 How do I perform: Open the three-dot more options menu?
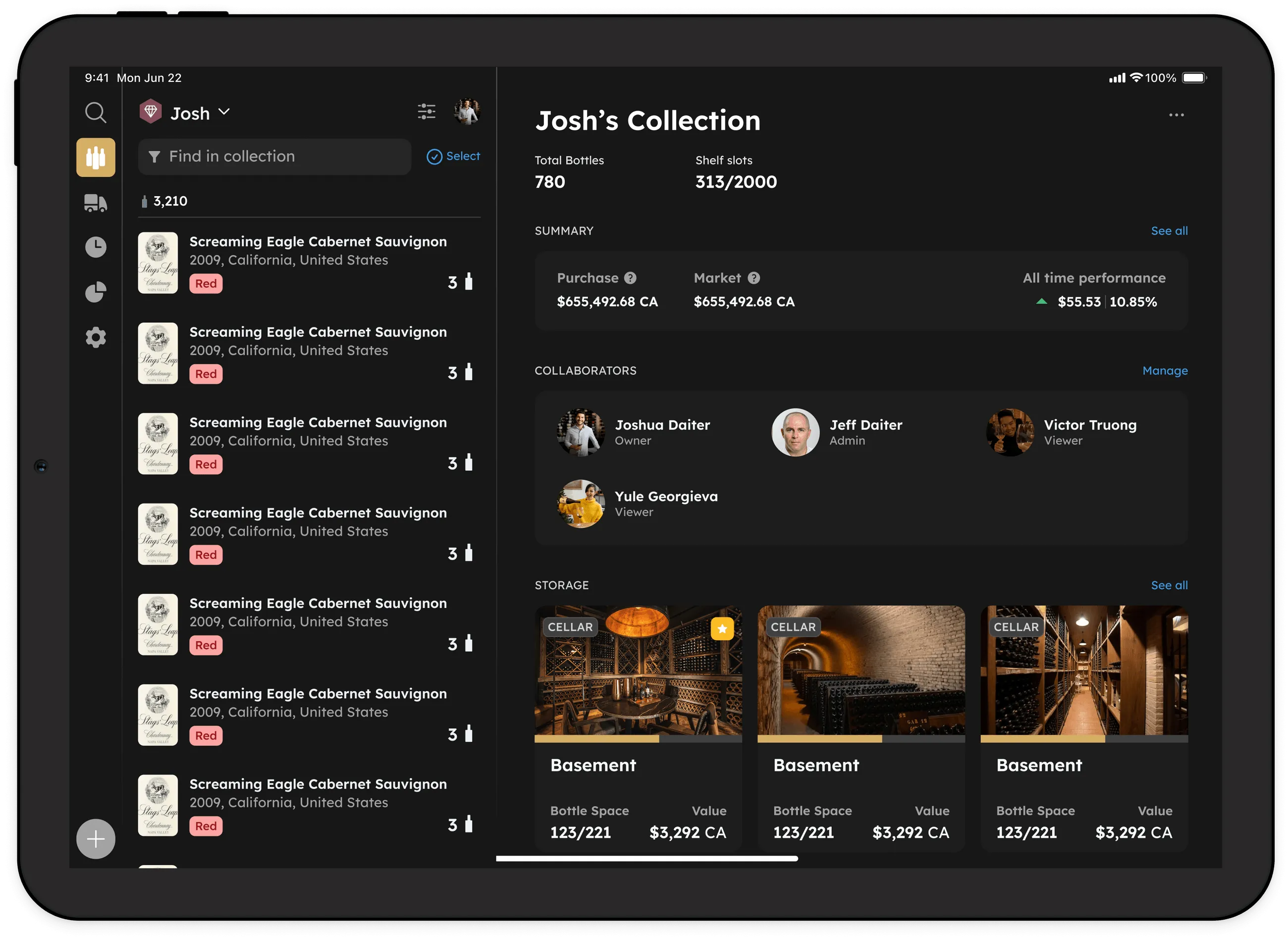[1176, 115]
